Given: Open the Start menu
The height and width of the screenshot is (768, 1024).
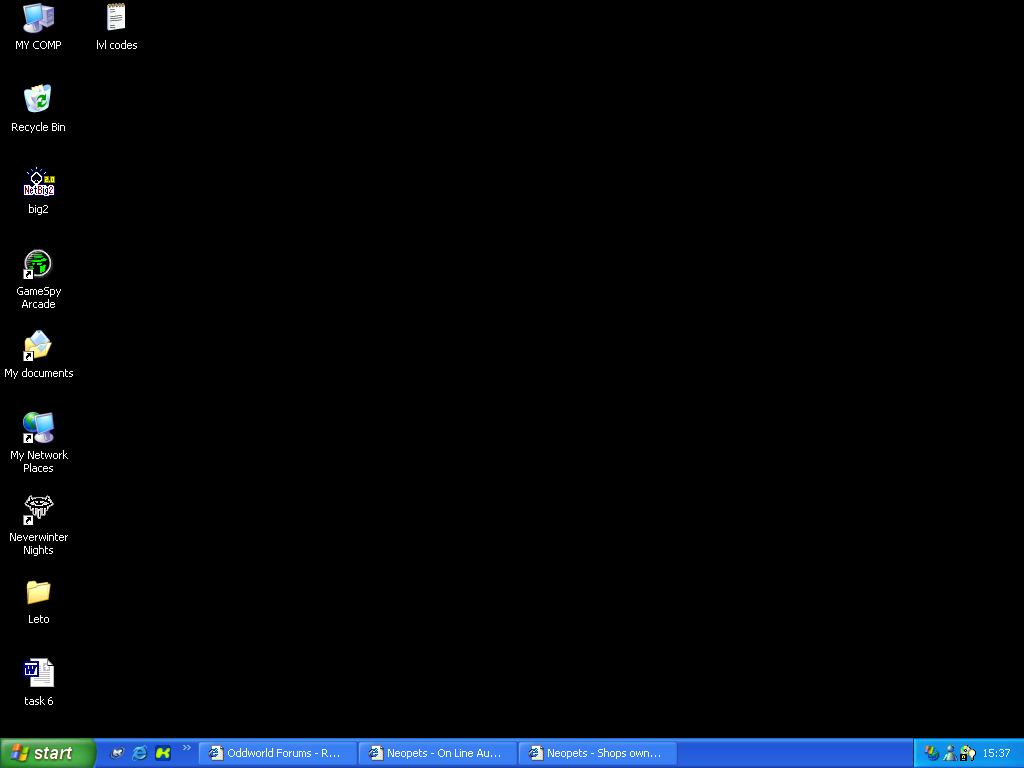Looking at the screenshot, I should [x=47, y=753].
